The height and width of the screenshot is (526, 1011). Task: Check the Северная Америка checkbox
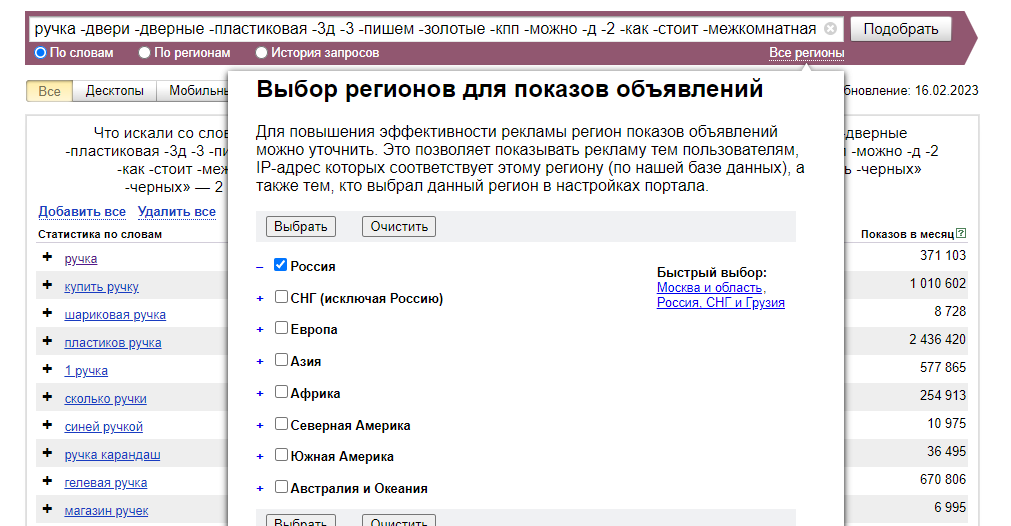281,424
